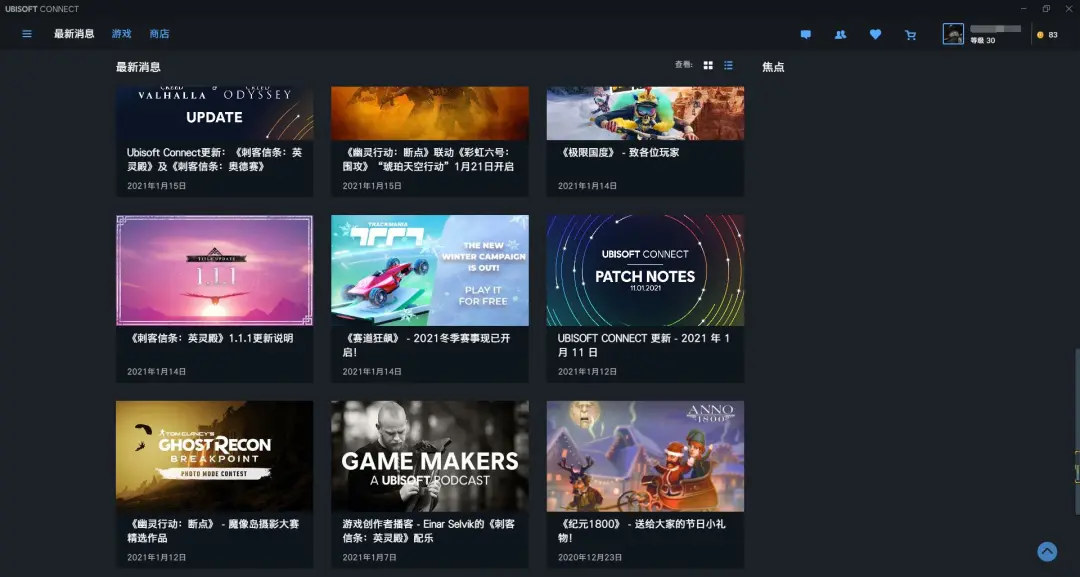Image resolution: width=1080 pixels, height=577 pixels.
Task: Open the friends list icon
Action: tap(841, 34)
